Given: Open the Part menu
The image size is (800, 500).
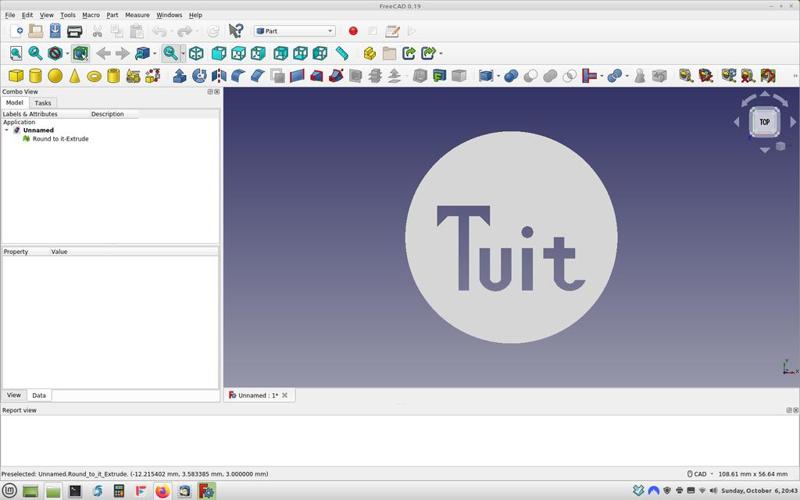Looking at the screenshot, I should [112, 15].
